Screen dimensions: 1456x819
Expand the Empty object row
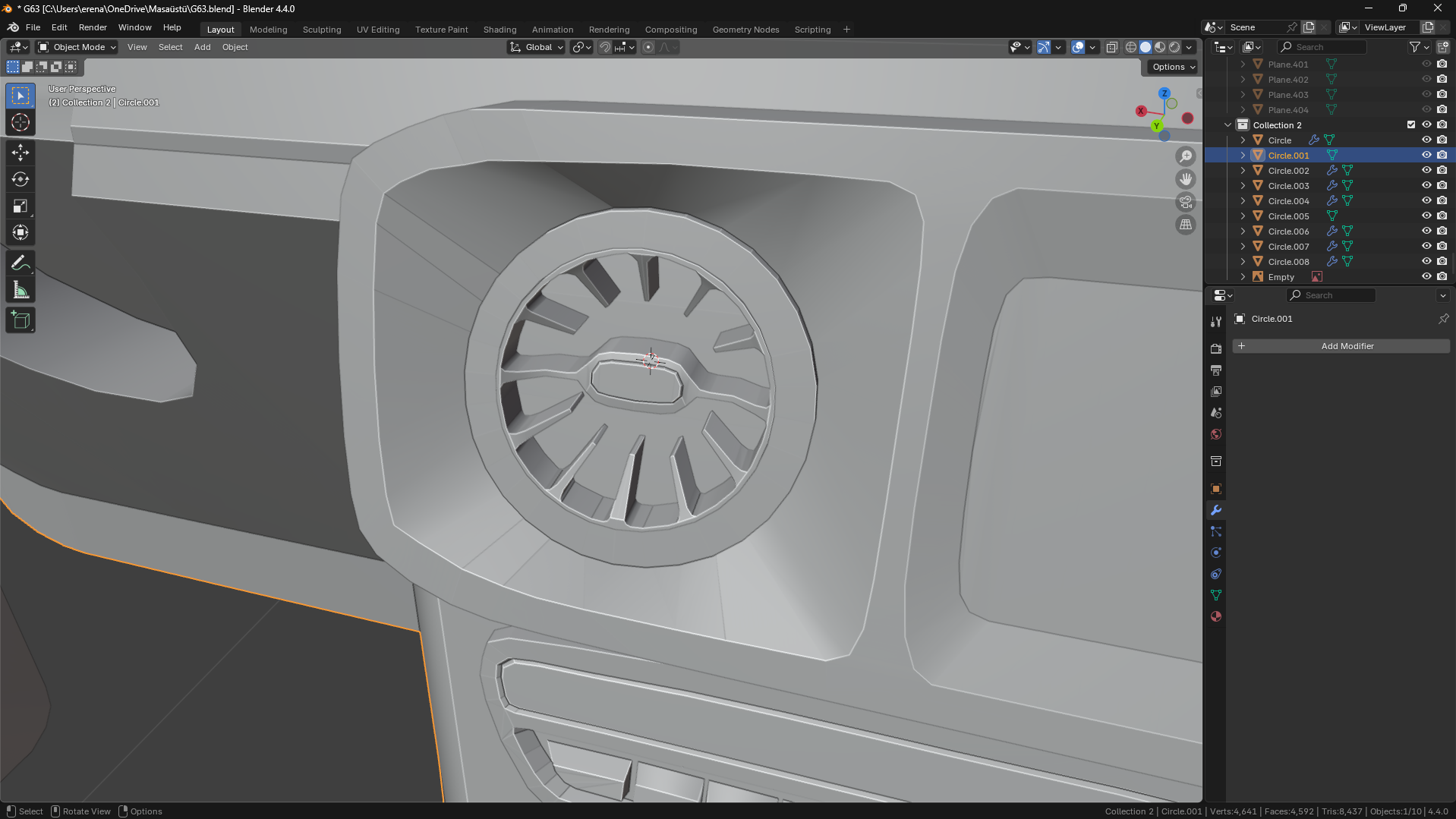[1243, 276]
